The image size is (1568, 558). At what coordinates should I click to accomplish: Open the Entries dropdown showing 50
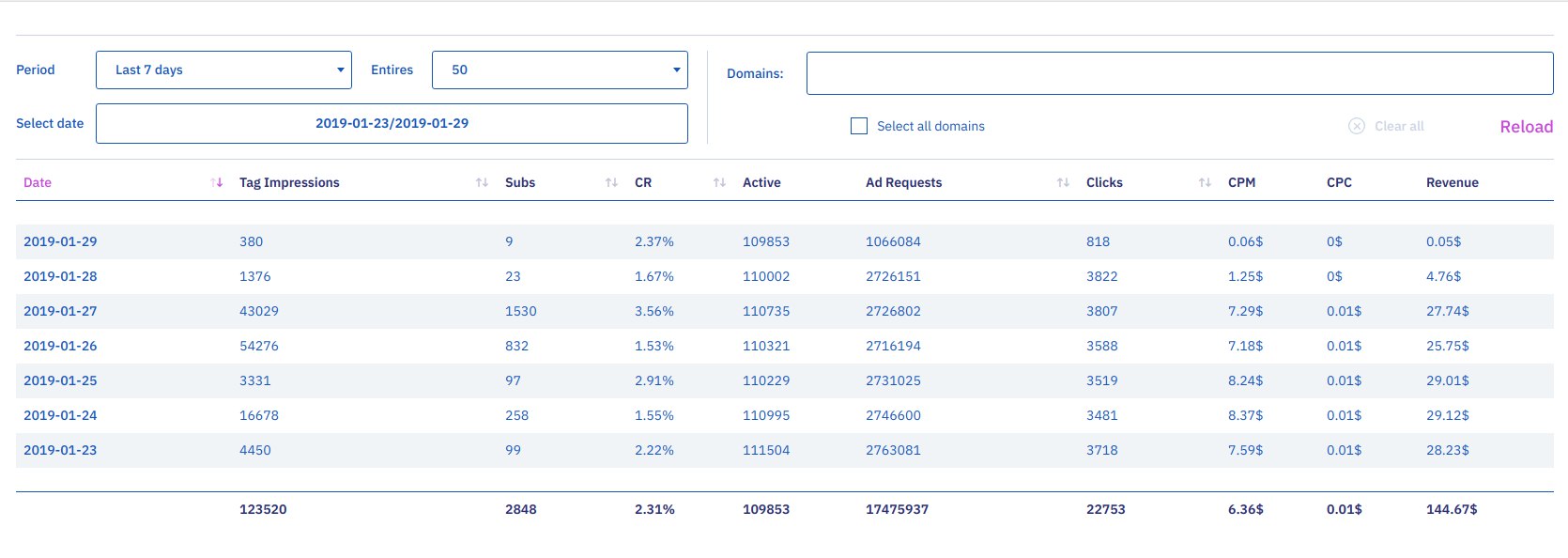tap(560, 70)
